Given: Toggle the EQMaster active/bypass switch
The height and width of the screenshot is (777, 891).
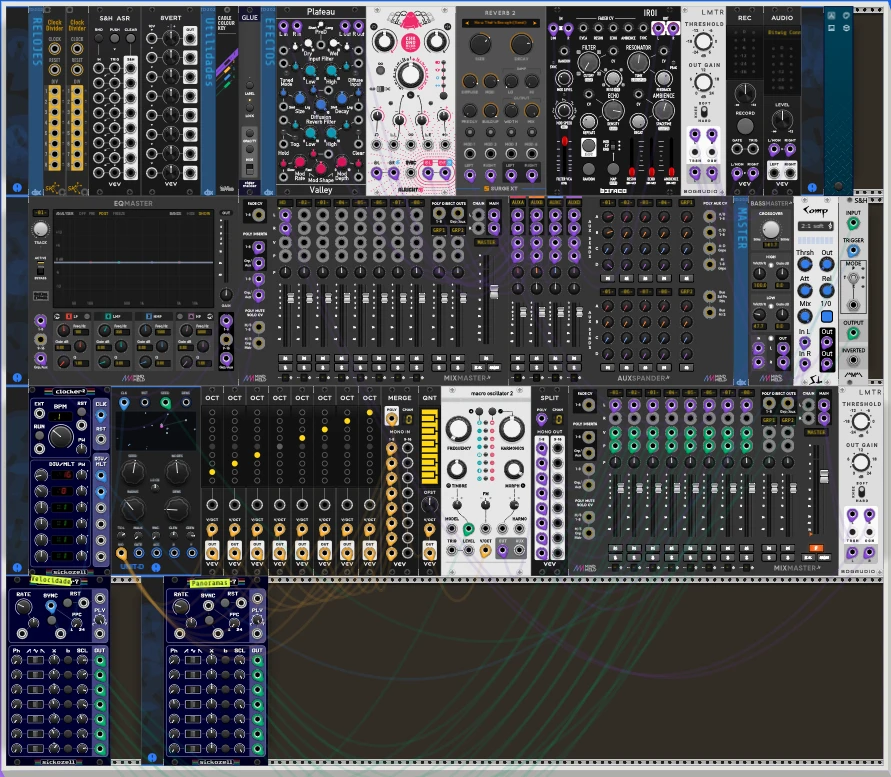Looking at the screenshot, I should tap(40, 269).
